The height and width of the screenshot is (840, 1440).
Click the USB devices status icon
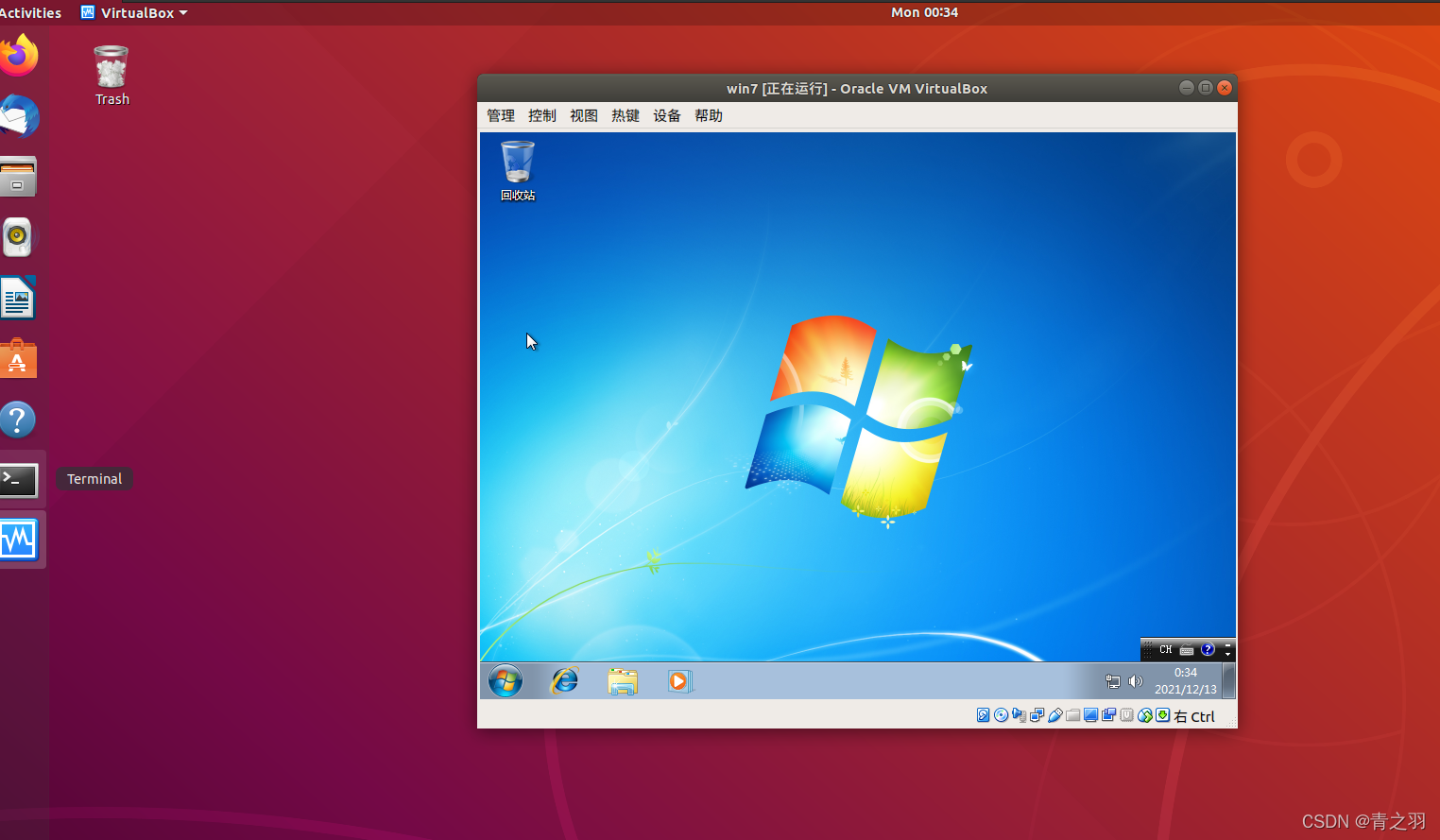[1055, 715]
